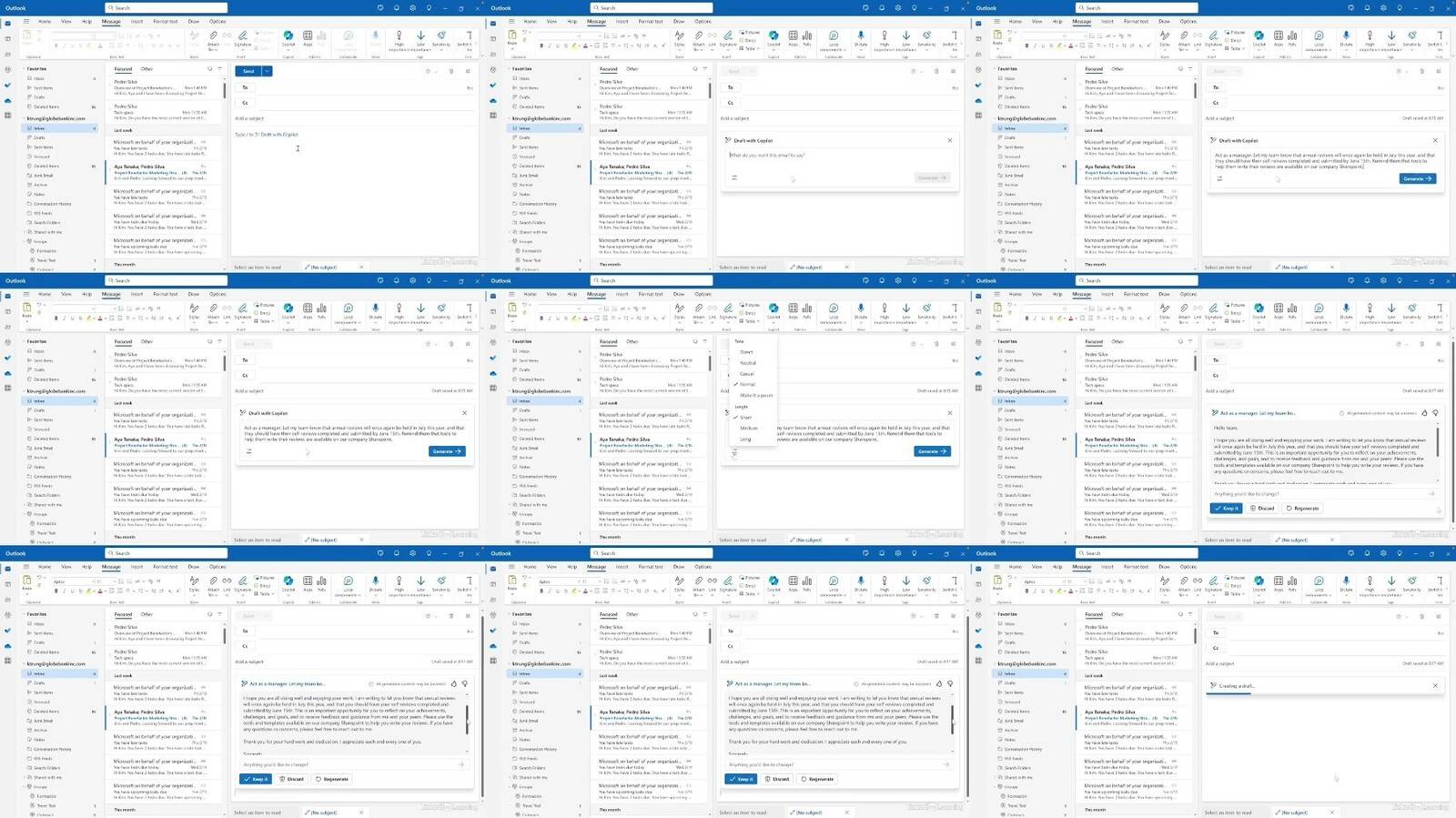
Task: Open Options tab in the 'Hello team' draft window
Action: (x=1188, y=294)
